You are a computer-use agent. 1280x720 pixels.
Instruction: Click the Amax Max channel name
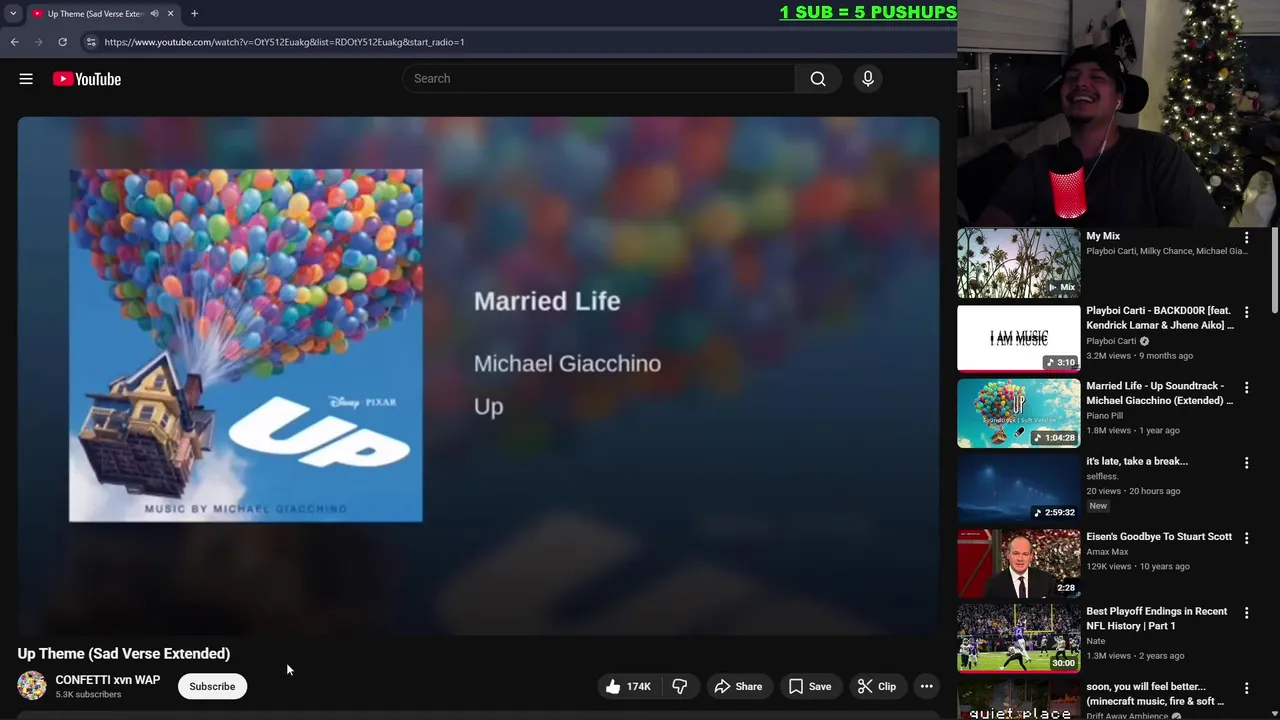click(x=1107, y=552)
